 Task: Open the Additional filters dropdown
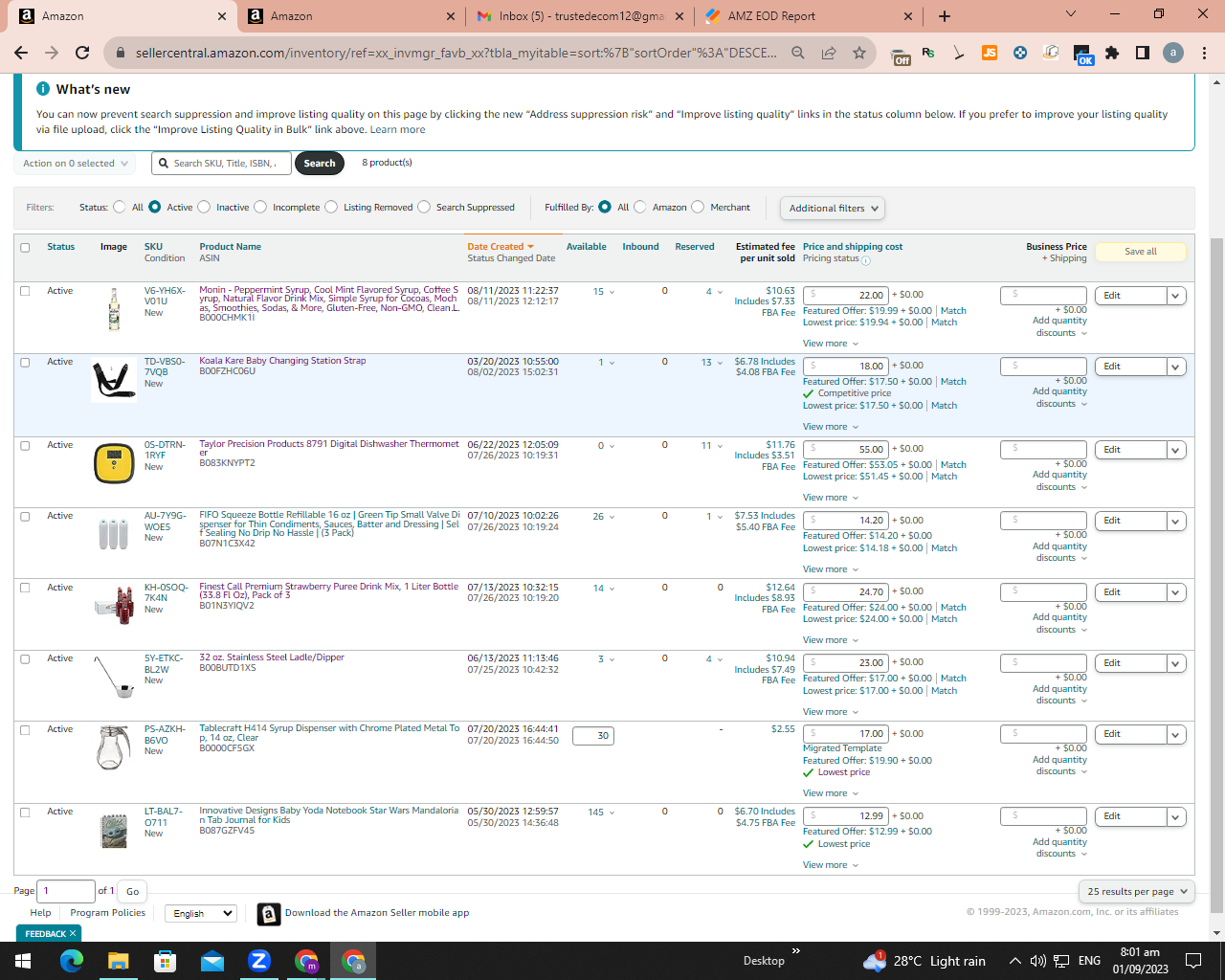(x=833, y=208)
